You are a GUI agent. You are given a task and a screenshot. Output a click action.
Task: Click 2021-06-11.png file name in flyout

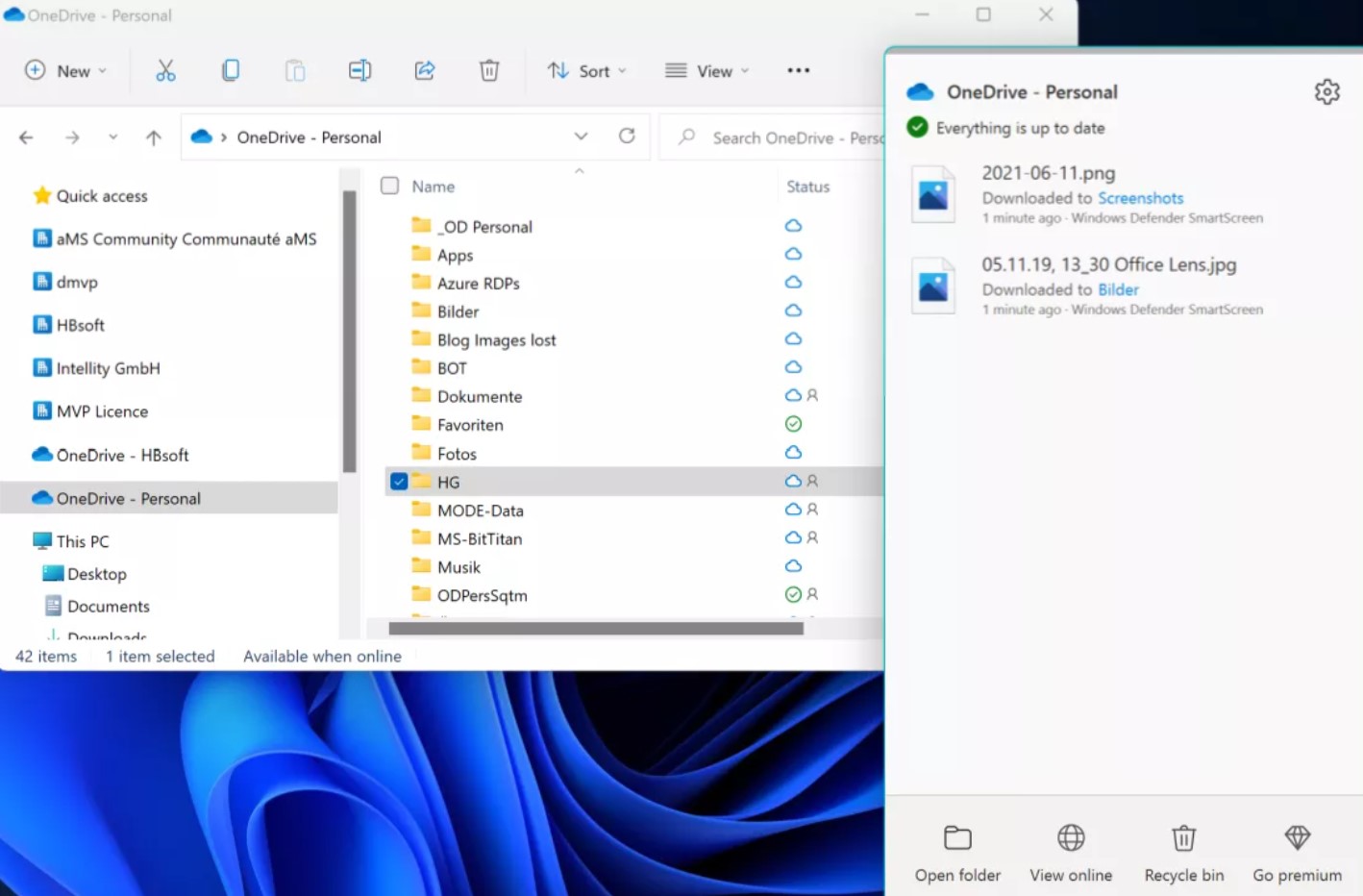click(x=1049, y=173)
